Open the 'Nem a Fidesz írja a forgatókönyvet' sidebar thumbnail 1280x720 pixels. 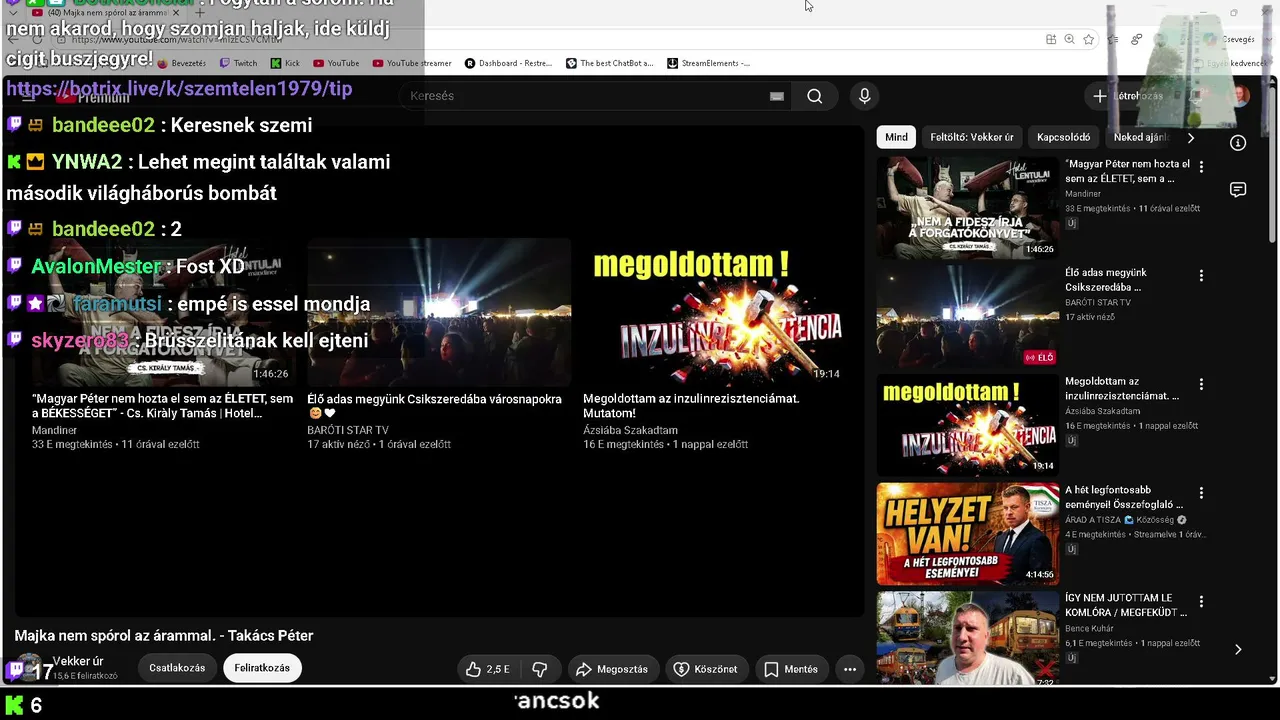click(967, 208)
